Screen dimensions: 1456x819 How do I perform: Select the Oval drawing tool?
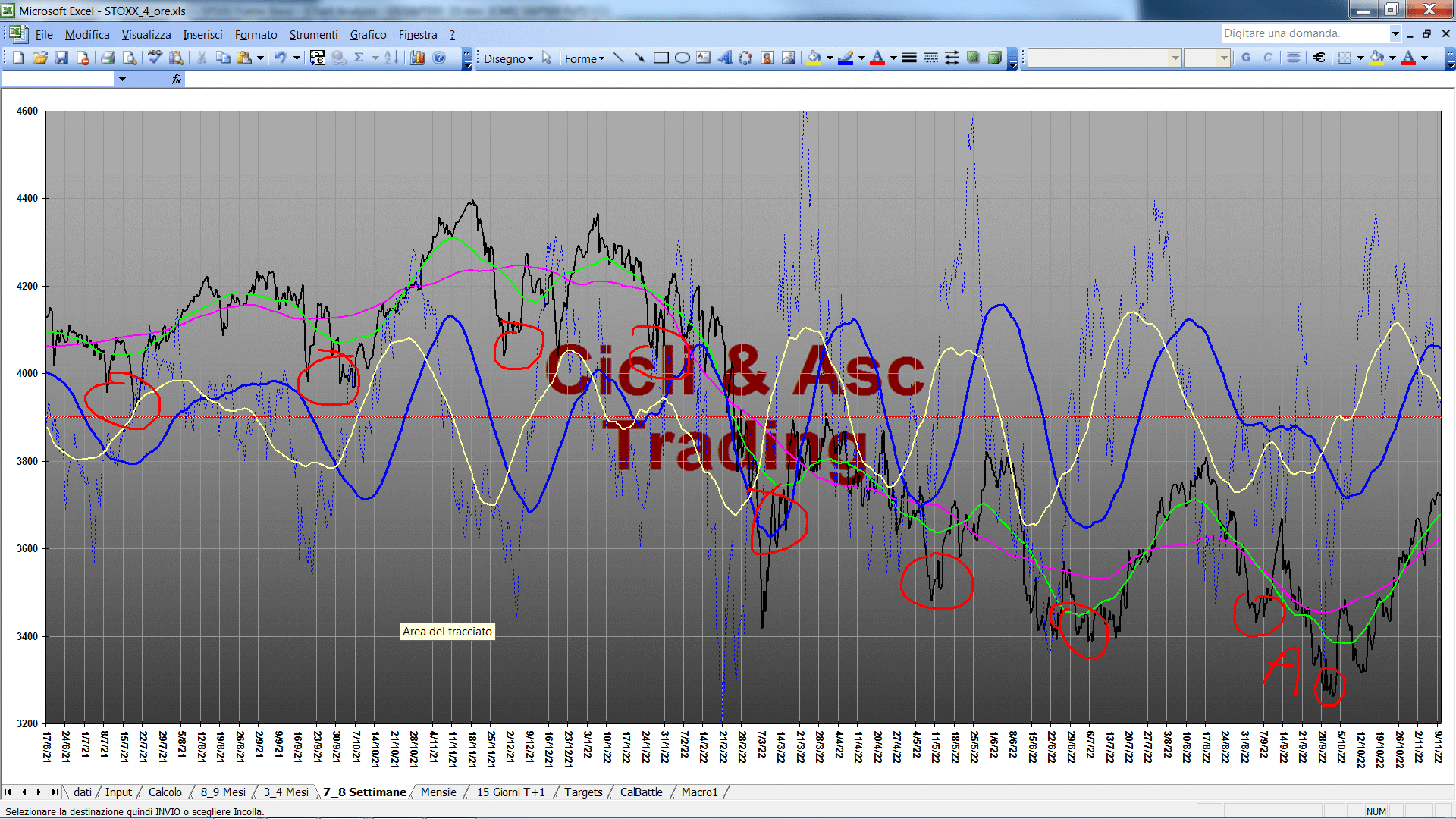[682, 58]
